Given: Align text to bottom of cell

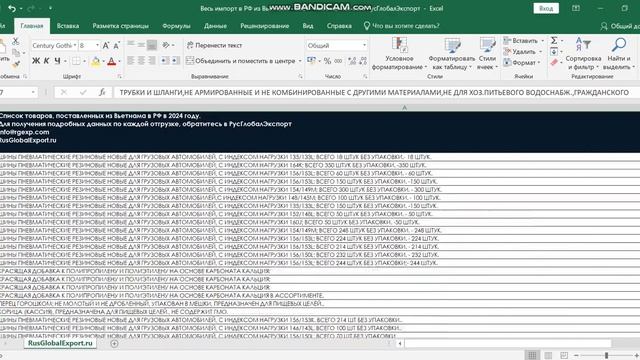Looking at the screenshot, I should (151, 45).
